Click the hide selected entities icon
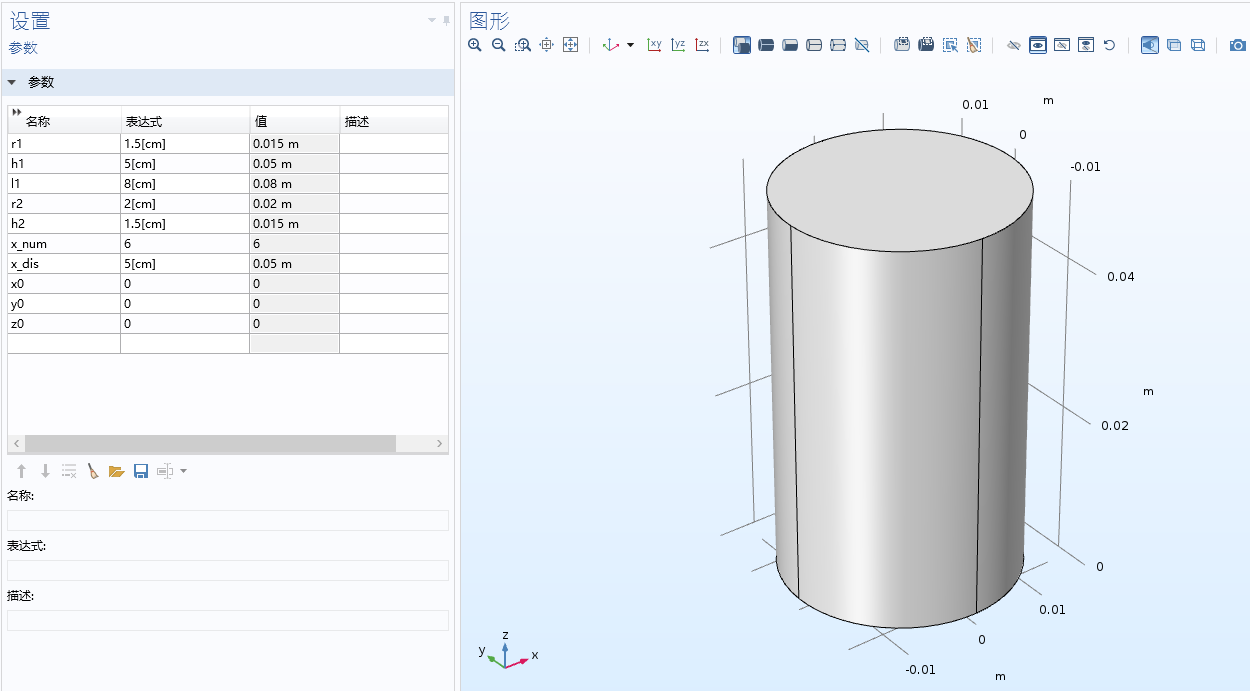 [x=1014, y=45]
